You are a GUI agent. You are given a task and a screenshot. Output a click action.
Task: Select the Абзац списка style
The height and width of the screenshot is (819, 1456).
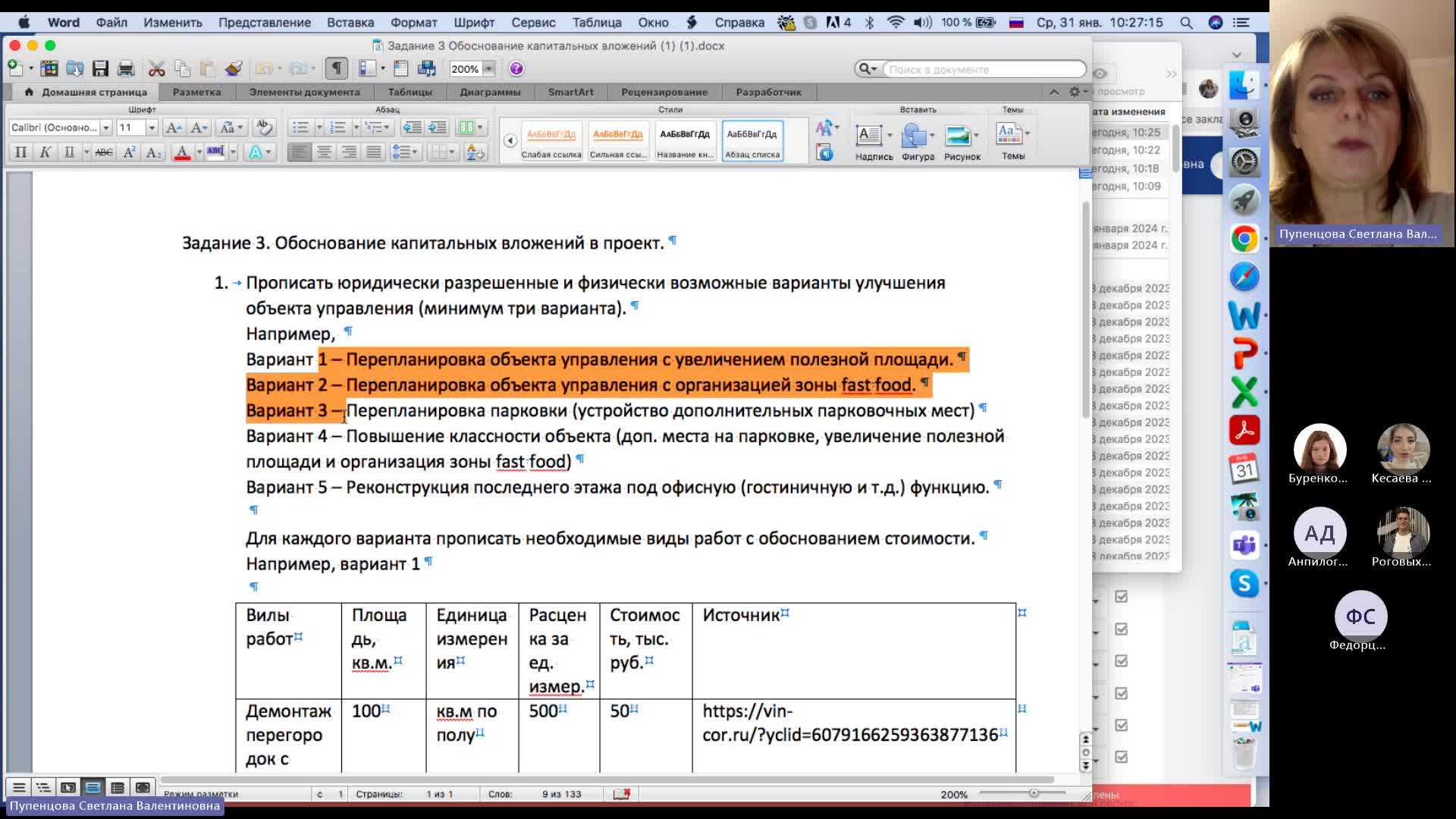pyautogui.click(x=752, y=141)
